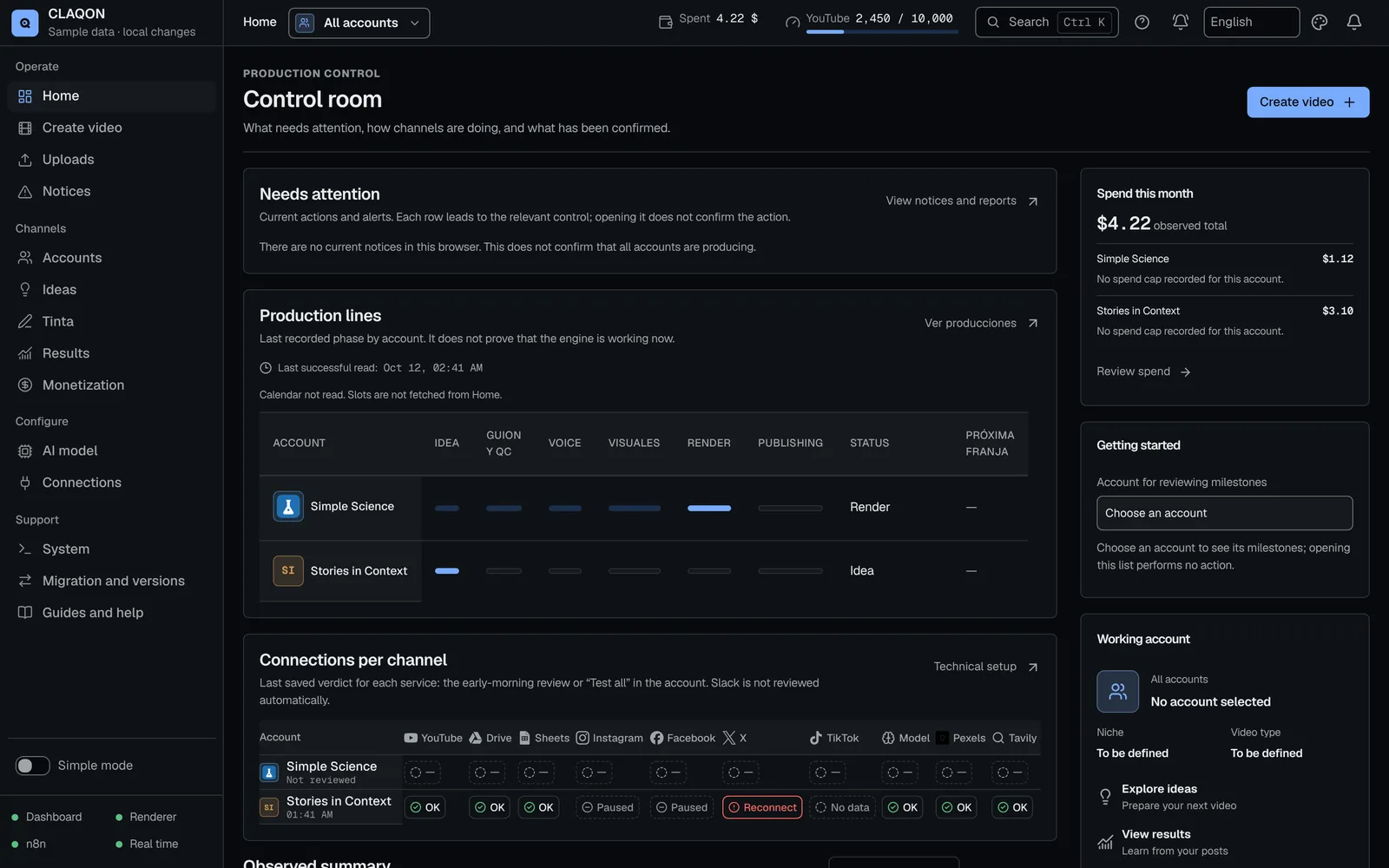Follow the Ver producciones link
Image resolution: width=1389 pixels, height=868 pixels.
click(981, 324)
